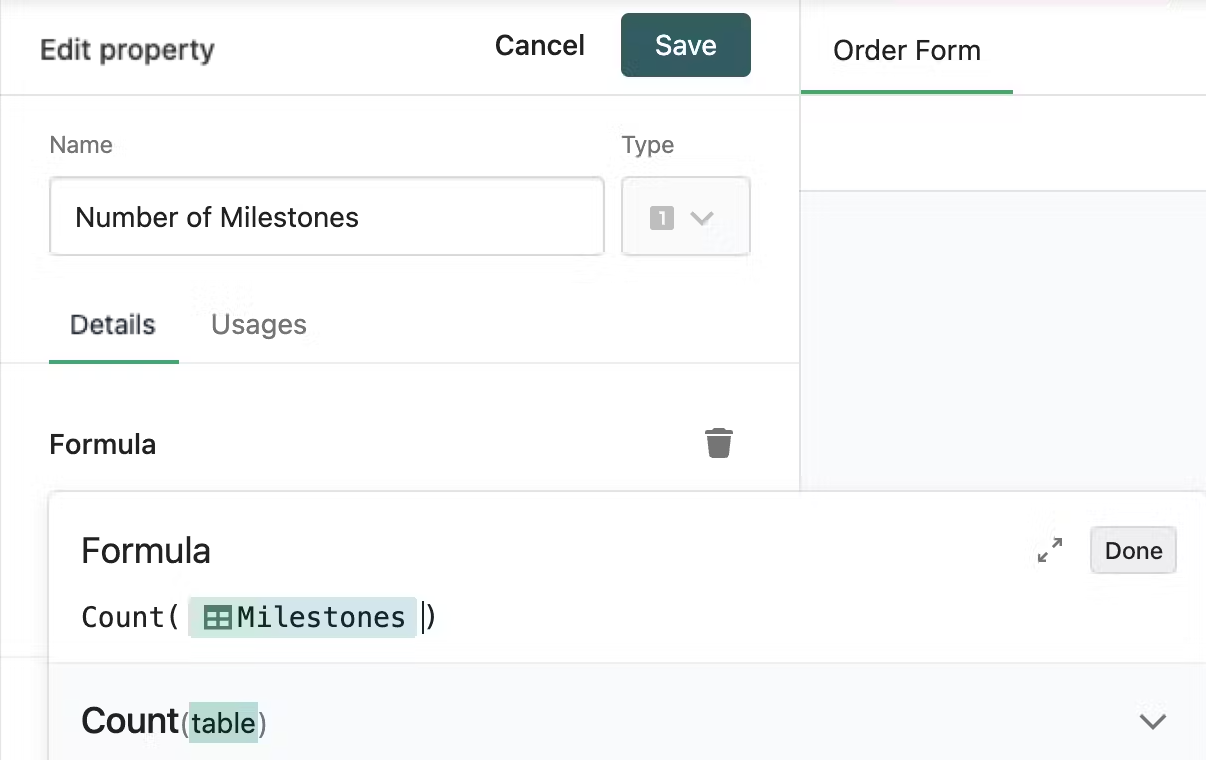Place the cursor after the formula's closing parenthesis
Viewport: 1206px width, 760px height.
[438, 618]
